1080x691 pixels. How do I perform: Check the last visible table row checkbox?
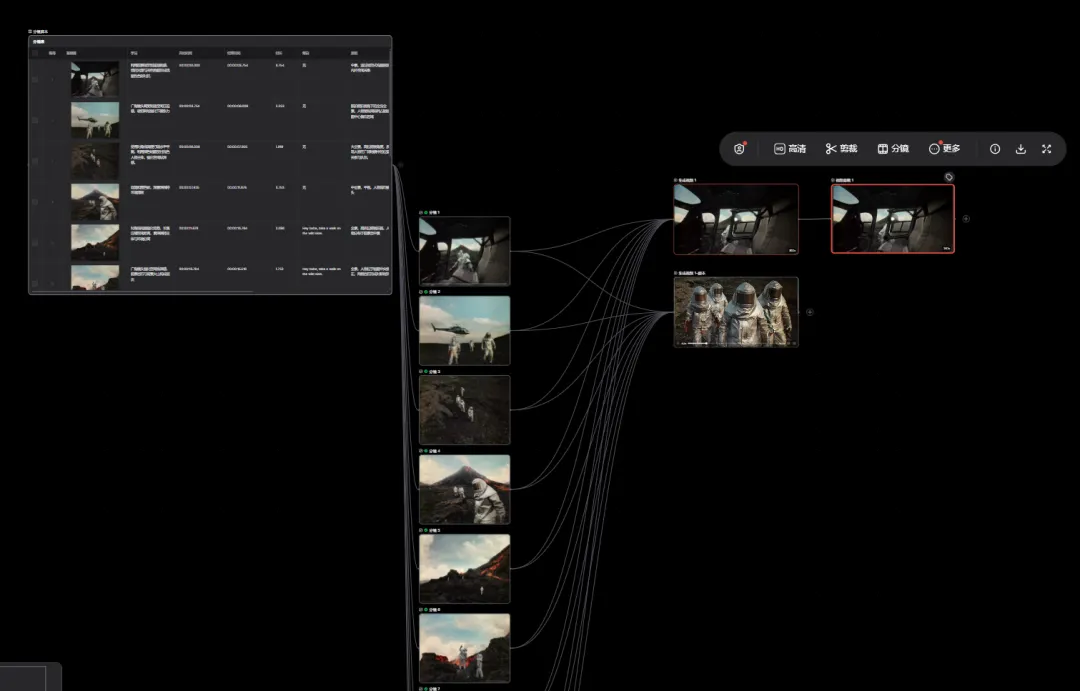pos(35,282)
